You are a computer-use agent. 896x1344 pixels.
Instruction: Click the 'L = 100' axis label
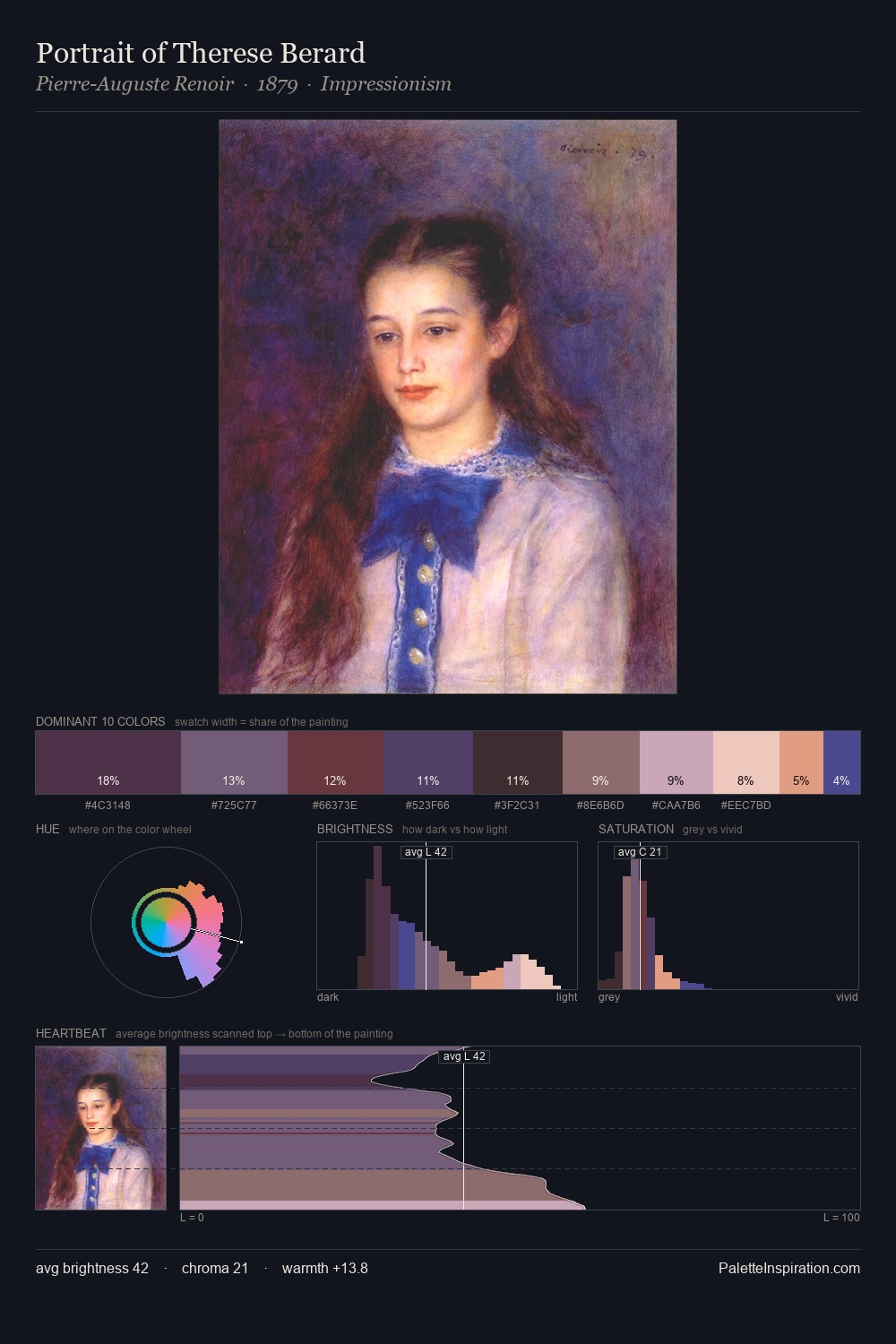point(841,1218)
